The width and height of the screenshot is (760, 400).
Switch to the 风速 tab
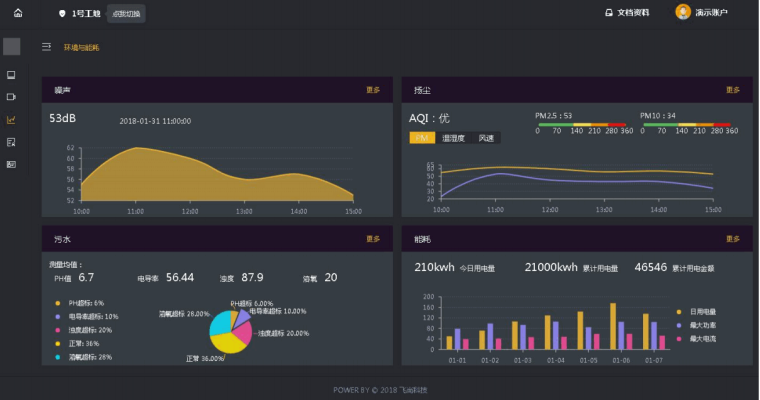[486, 138]
